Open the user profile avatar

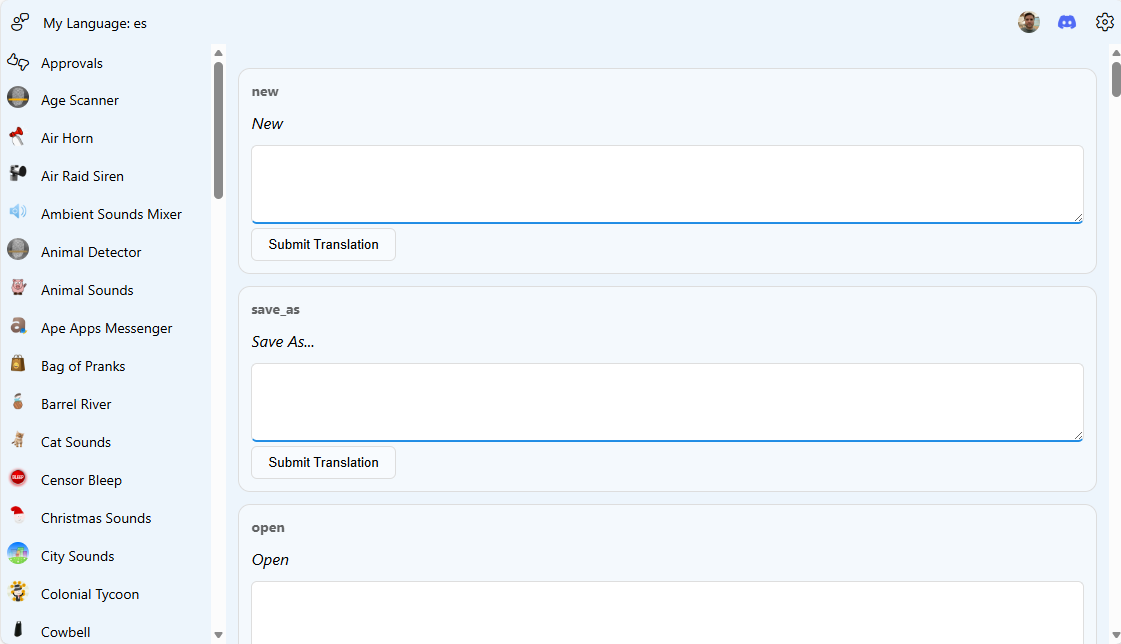coord(1029,22)
